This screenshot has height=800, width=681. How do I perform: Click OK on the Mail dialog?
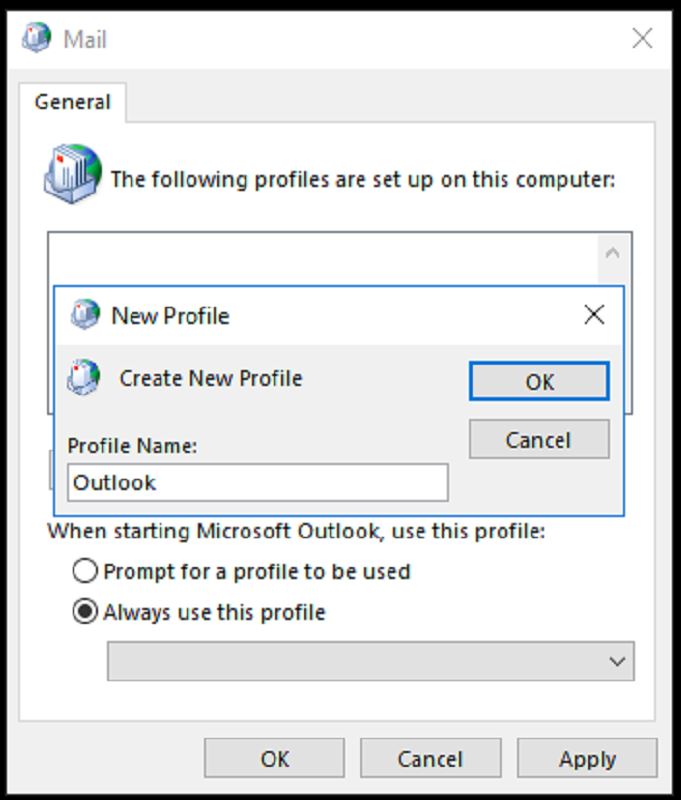coord(274,758)
